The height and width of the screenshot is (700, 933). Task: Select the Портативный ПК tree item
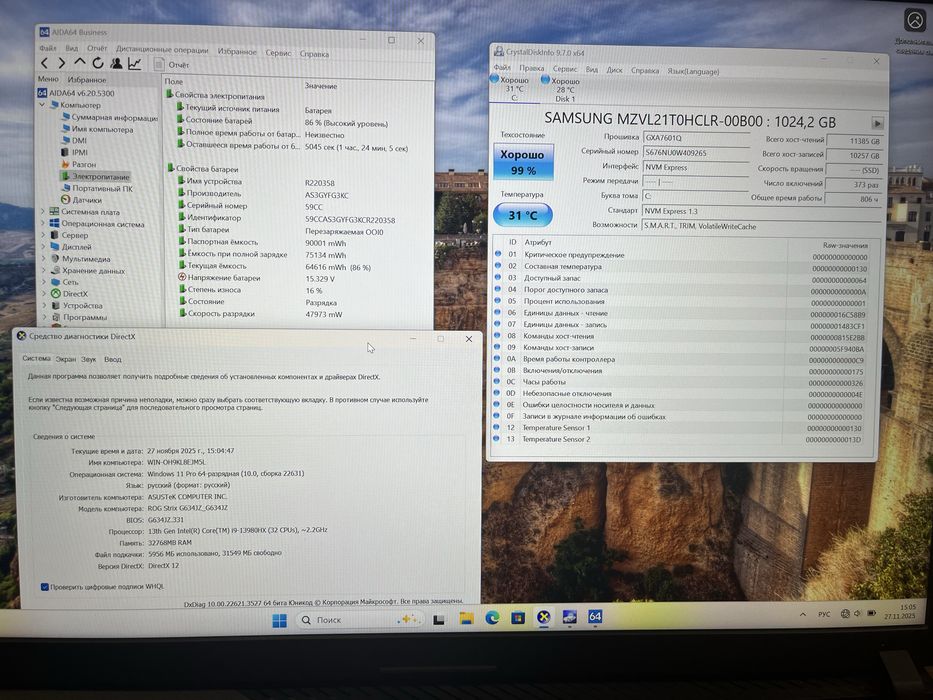tap(98, 189)
